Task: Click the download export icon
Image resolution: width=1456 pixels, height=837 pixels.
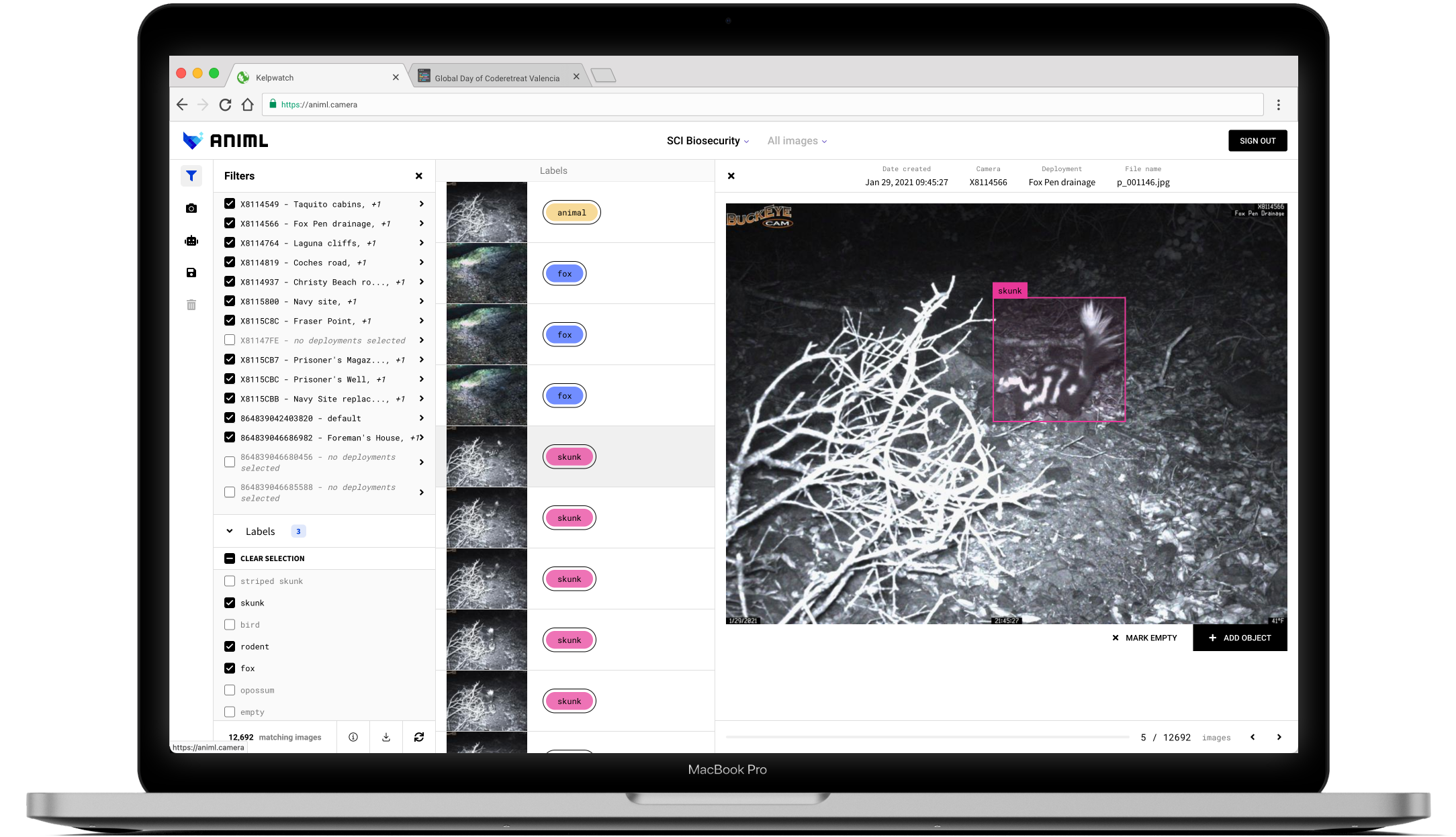Action: coord(386,737)
